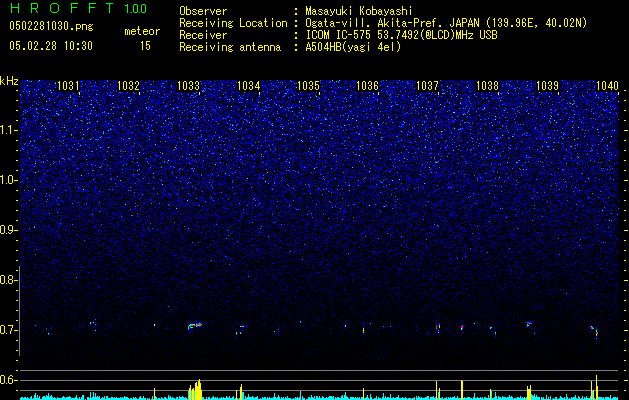
Task: Click the 1038 time marker
Action: click(x=487, y=86)
